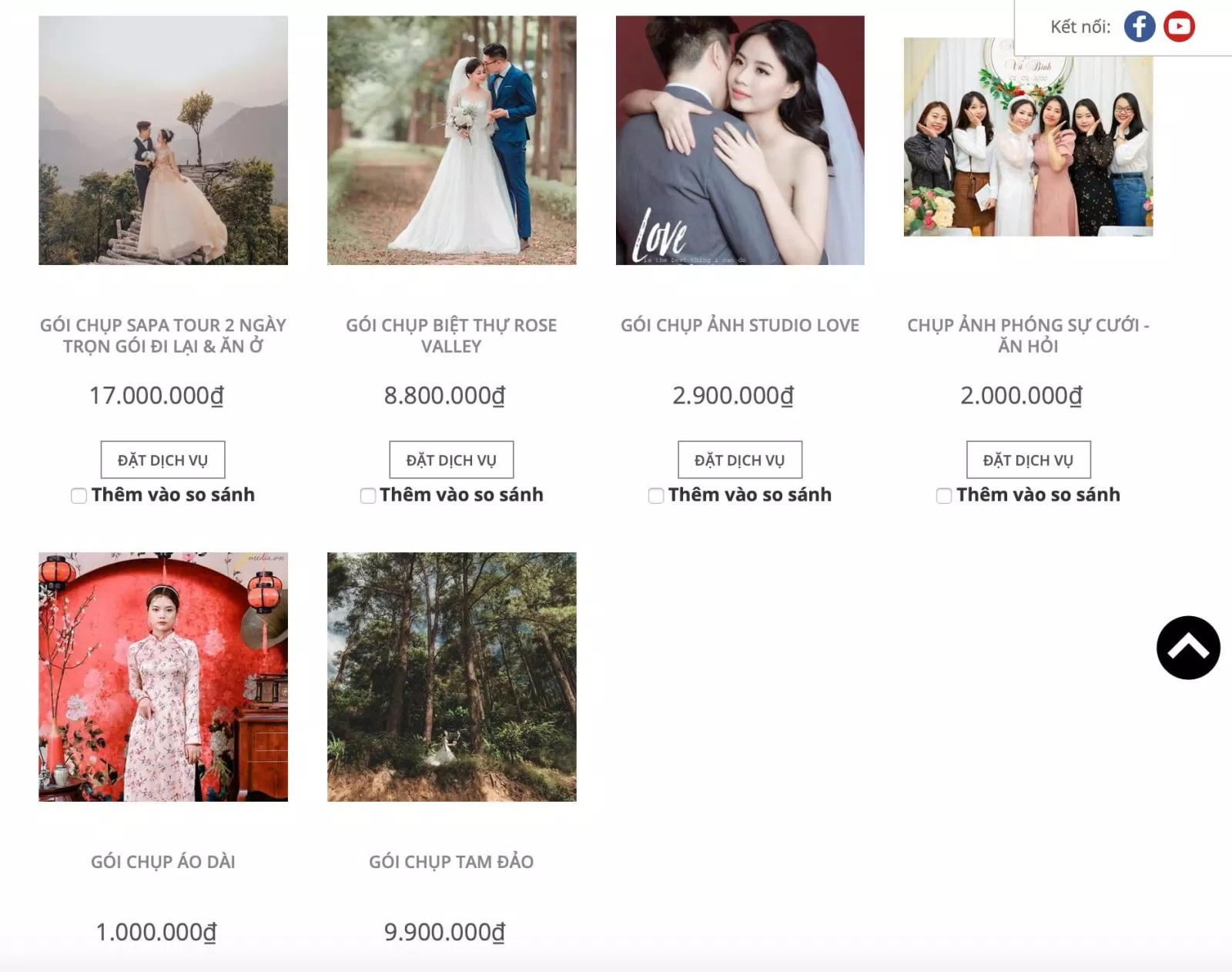Open the GÓI CHỤP ÁO DÀI title link
The image size is (1232, 972).
[x=163, y=862]
